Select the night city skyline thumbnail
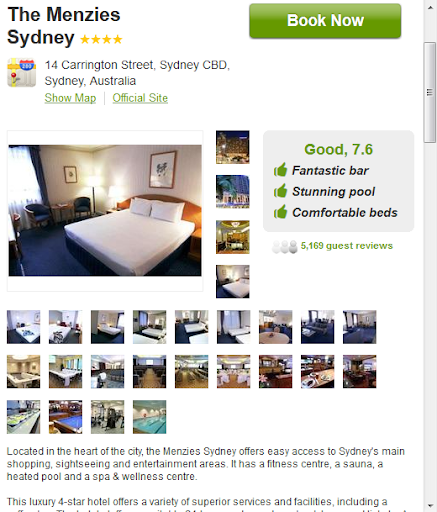The width and height of the screenshot is (437, 512). coord(233,147)
